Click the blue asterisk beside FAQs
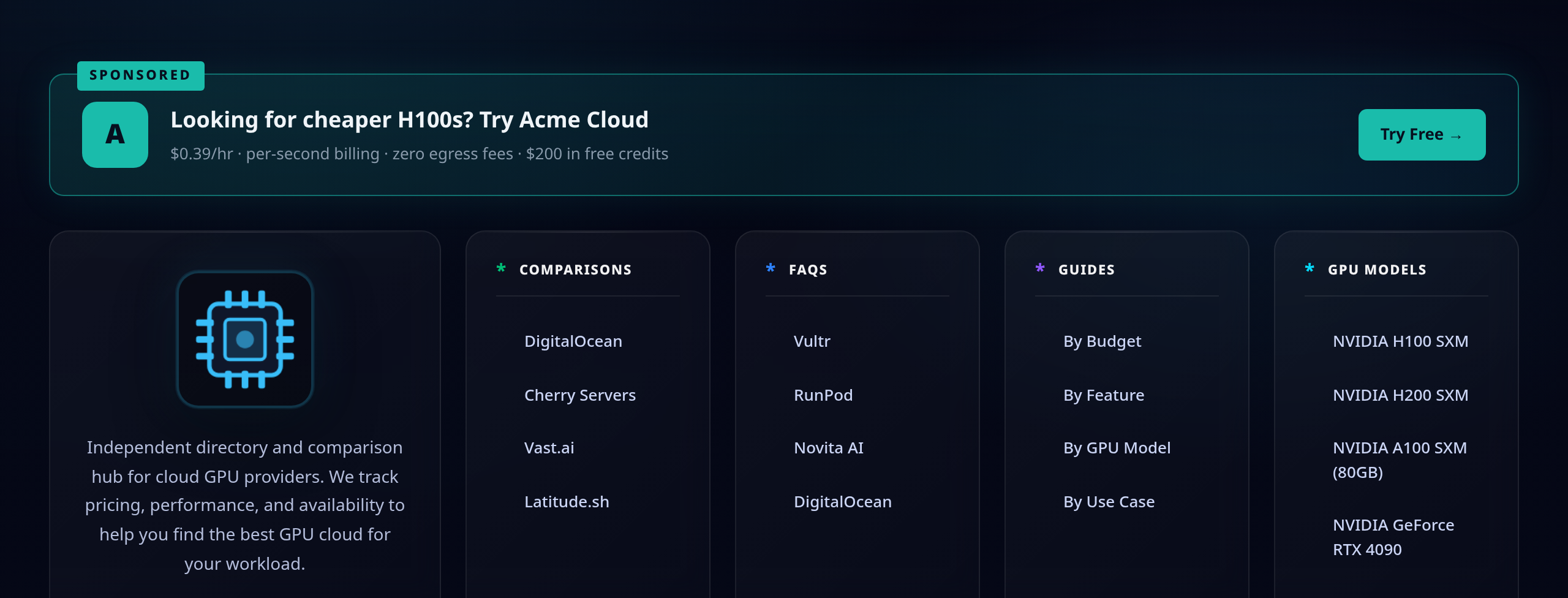1568x598 pixels. pyautogui.click(x=771, y=268)
